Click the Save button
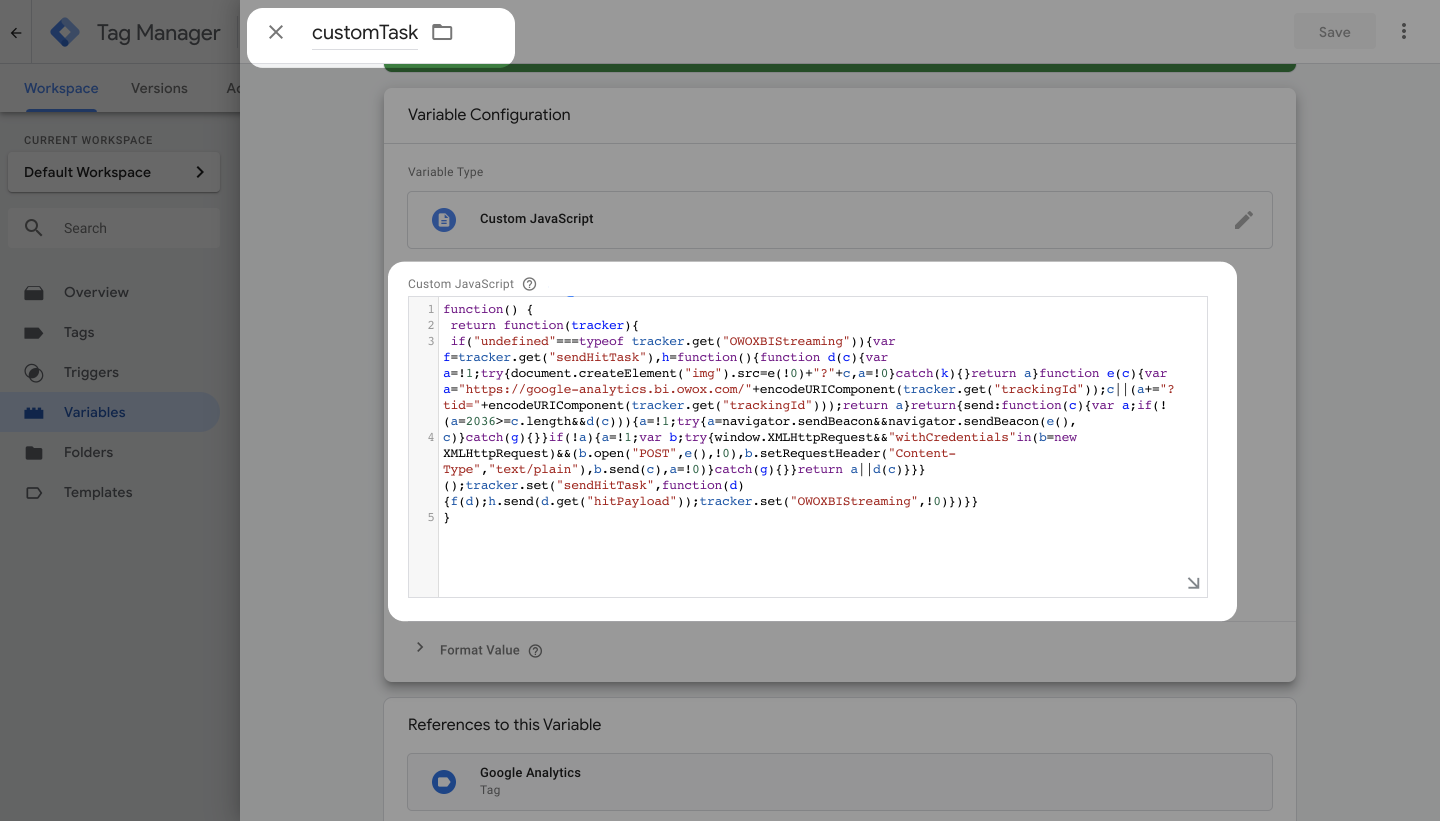1440x821 pixels. [x=1334, y=32]
